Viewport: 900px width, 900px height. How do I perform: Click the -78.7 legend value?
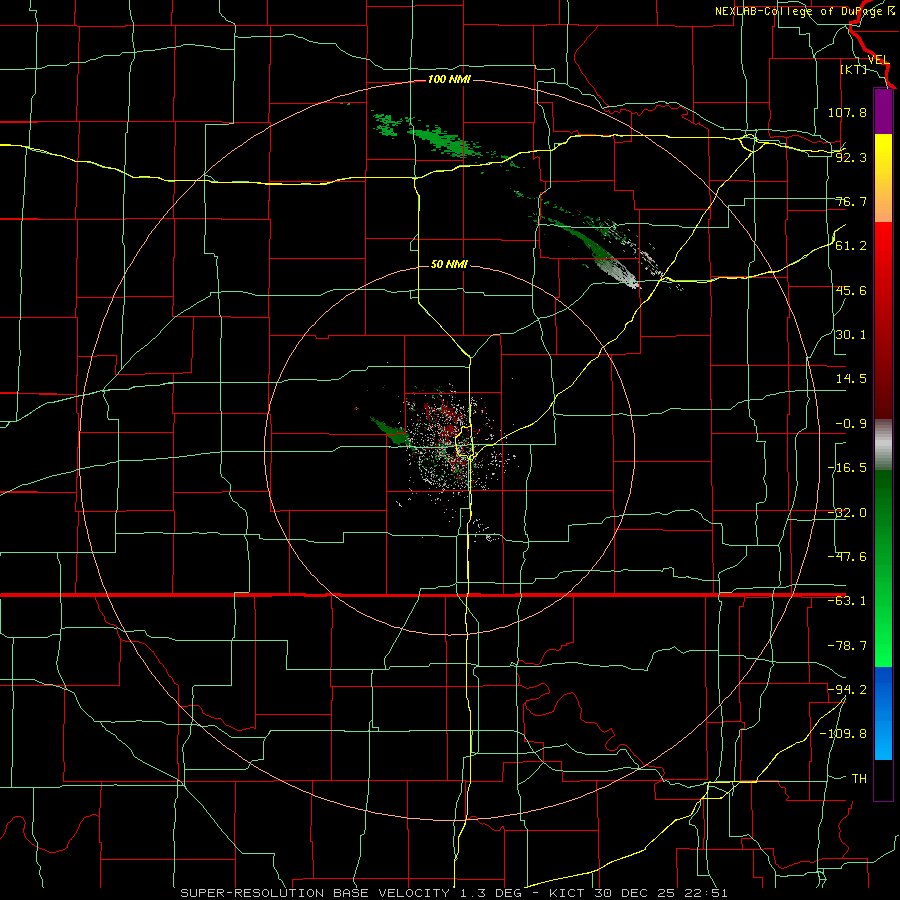pyautogui.click(x=847, y=646)
